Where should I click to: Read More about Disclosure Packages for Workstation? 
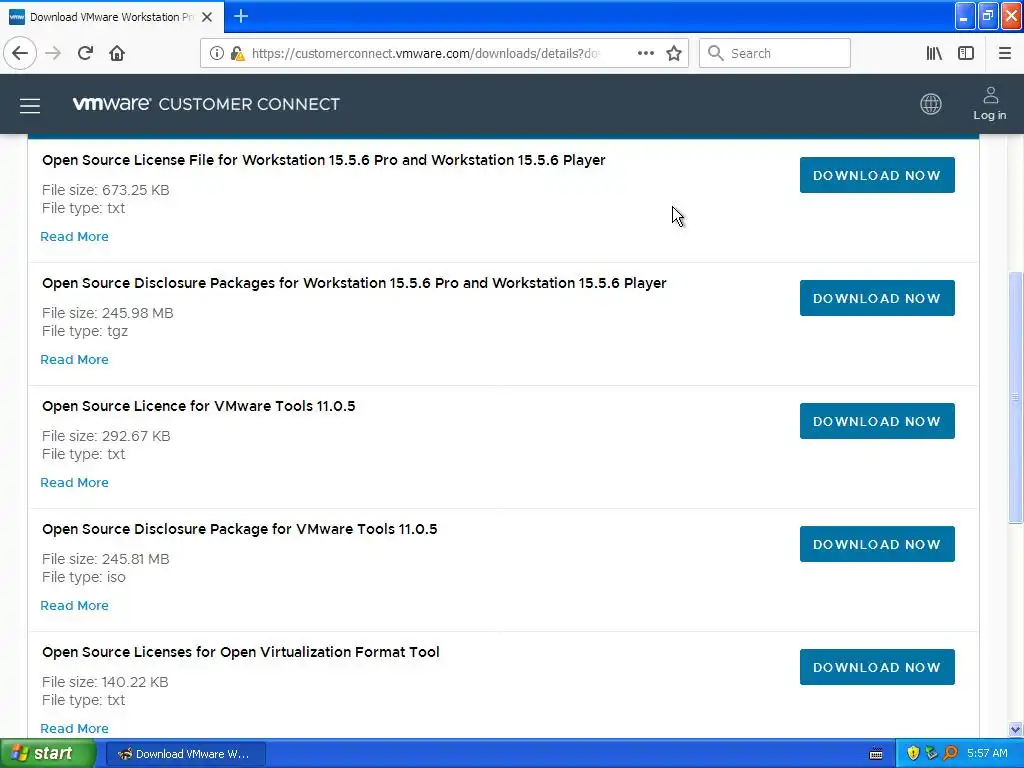pyautogui.click(x=74, y=359)
